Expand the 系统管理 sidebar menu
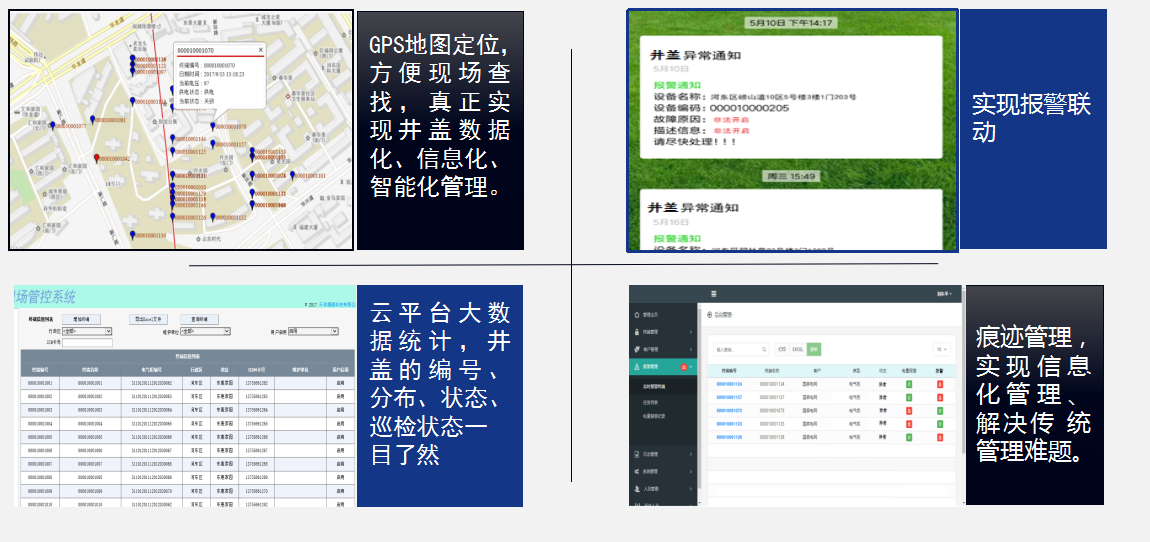Viewport: 1150px width, 542px height. (x=663, y=472)
